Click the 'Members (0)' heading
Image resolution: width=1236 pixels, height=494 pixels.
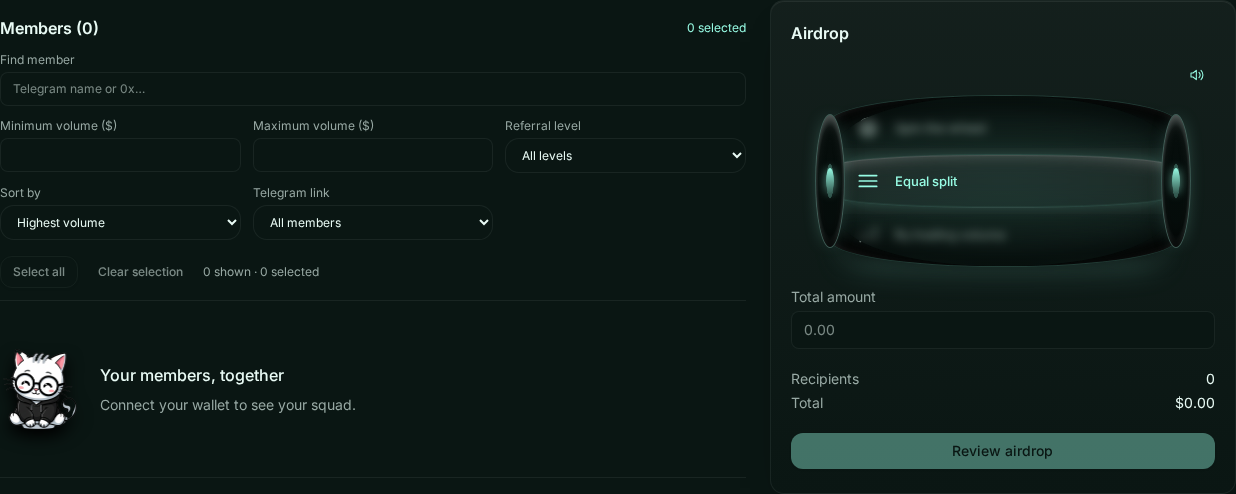point(49,28)
